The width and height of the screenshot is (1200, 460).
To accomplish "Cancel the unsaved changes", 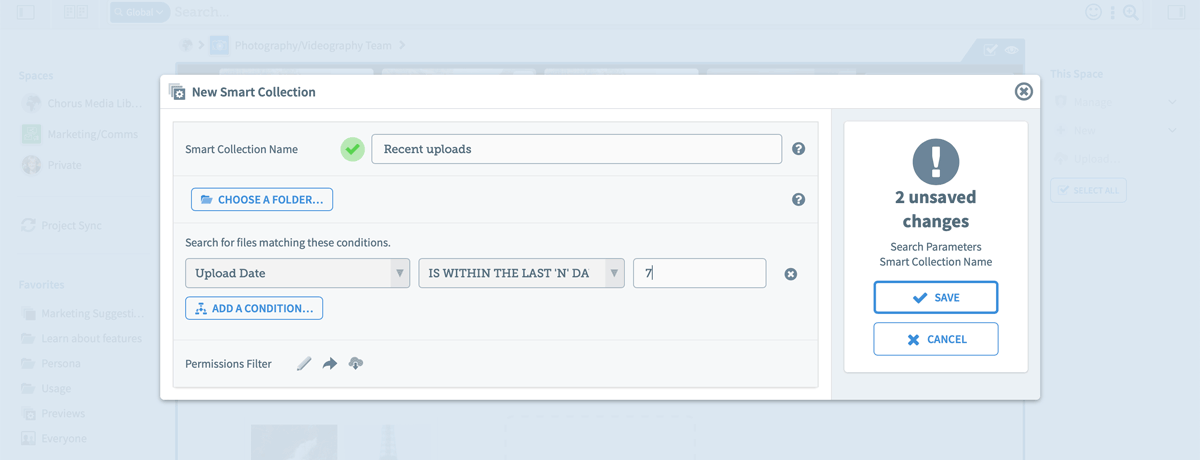I will [935, 339].
